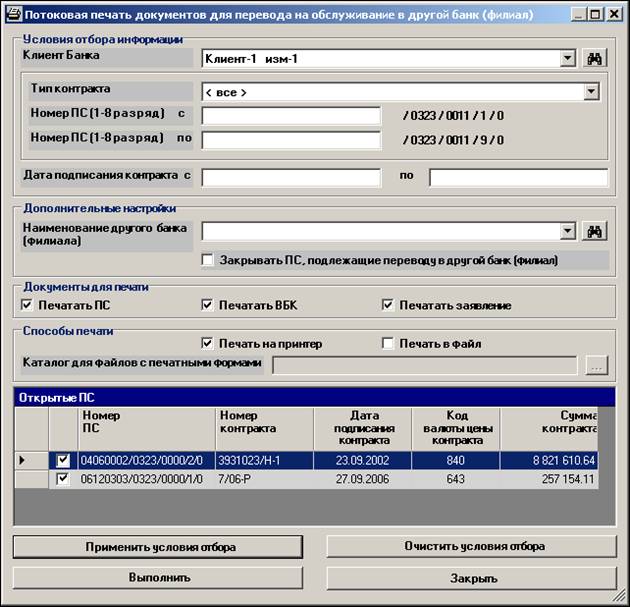The height and width of the screenshot is (607, 630).
Task: Uncheck row checkbox for 04060002/0323/0000/2/0
Action: [64, 461]
